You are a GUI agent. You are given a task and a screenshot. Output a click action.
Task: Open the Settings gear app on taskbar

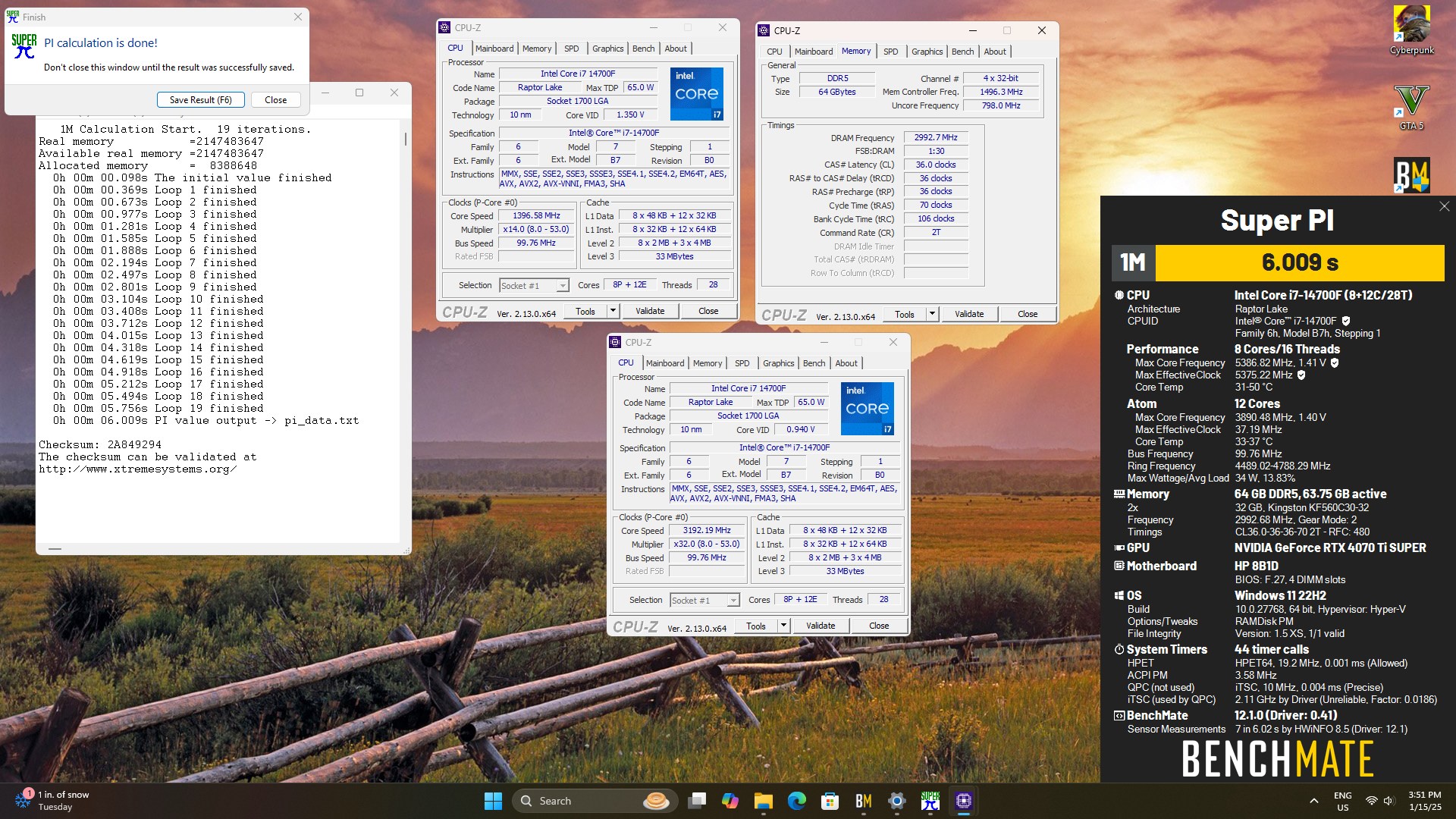point(896,801)
